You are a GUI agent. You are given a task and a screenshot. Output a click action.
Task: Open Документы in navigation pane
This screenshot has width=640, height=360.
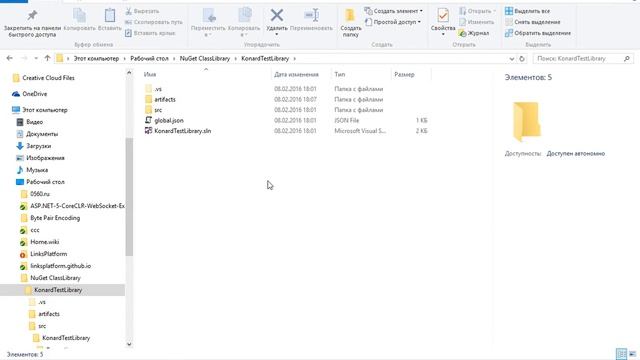coord(42,134)
